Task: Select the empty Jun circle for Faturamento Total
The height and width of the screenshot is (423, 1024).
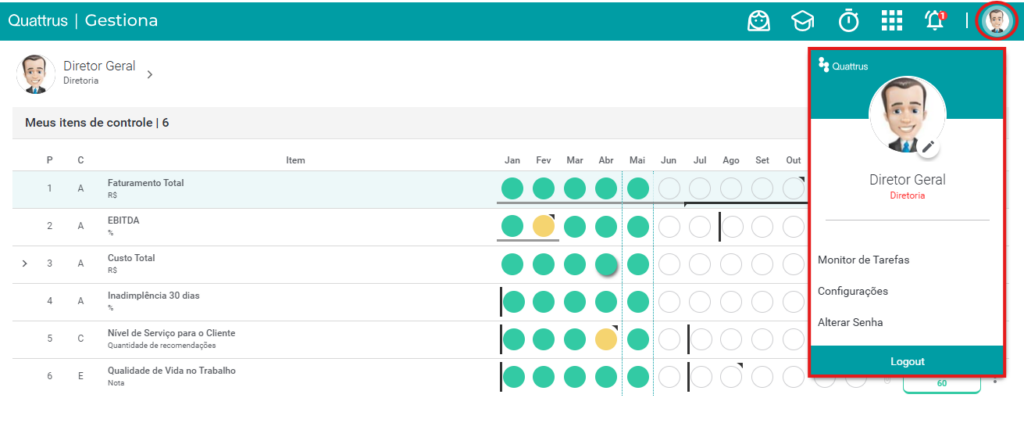Action: pos(669,189)
